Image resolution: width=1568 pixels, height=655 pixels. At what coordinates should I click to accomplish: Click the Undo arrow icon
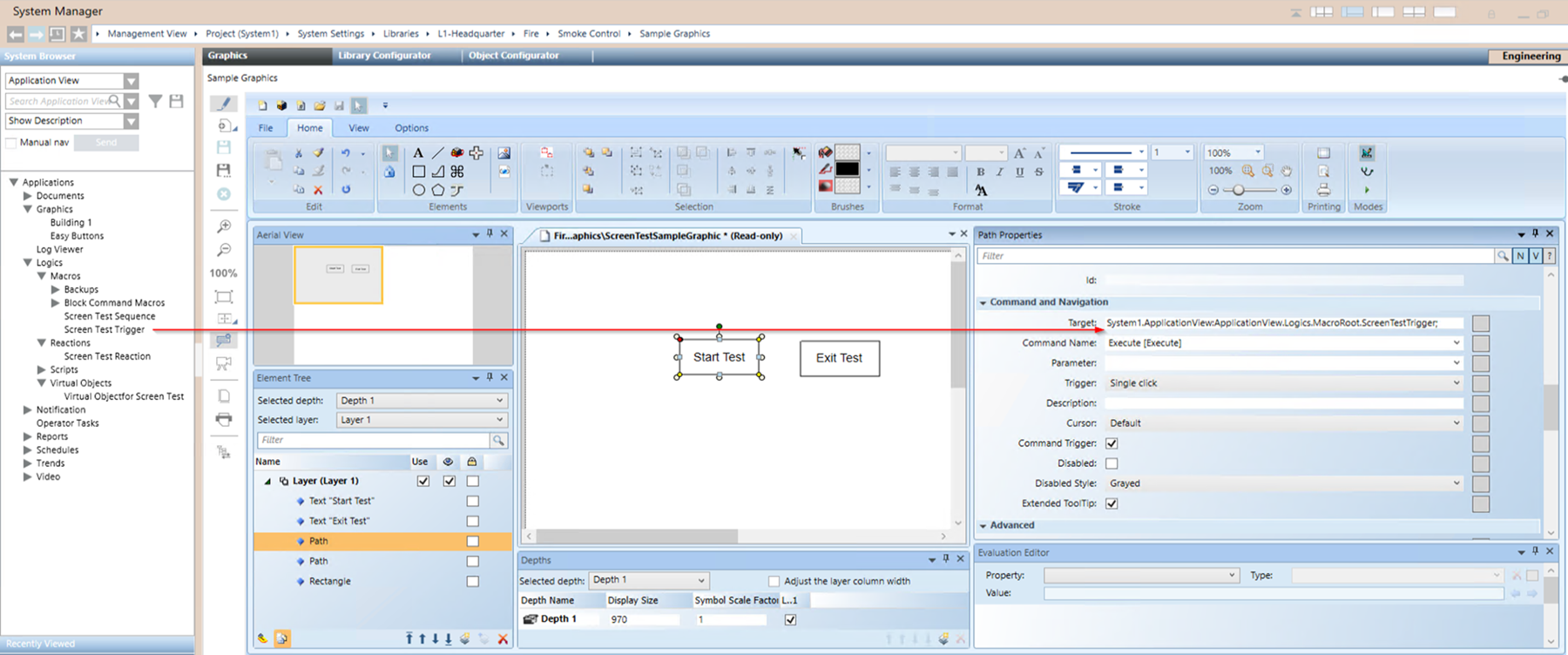(346, 153)
